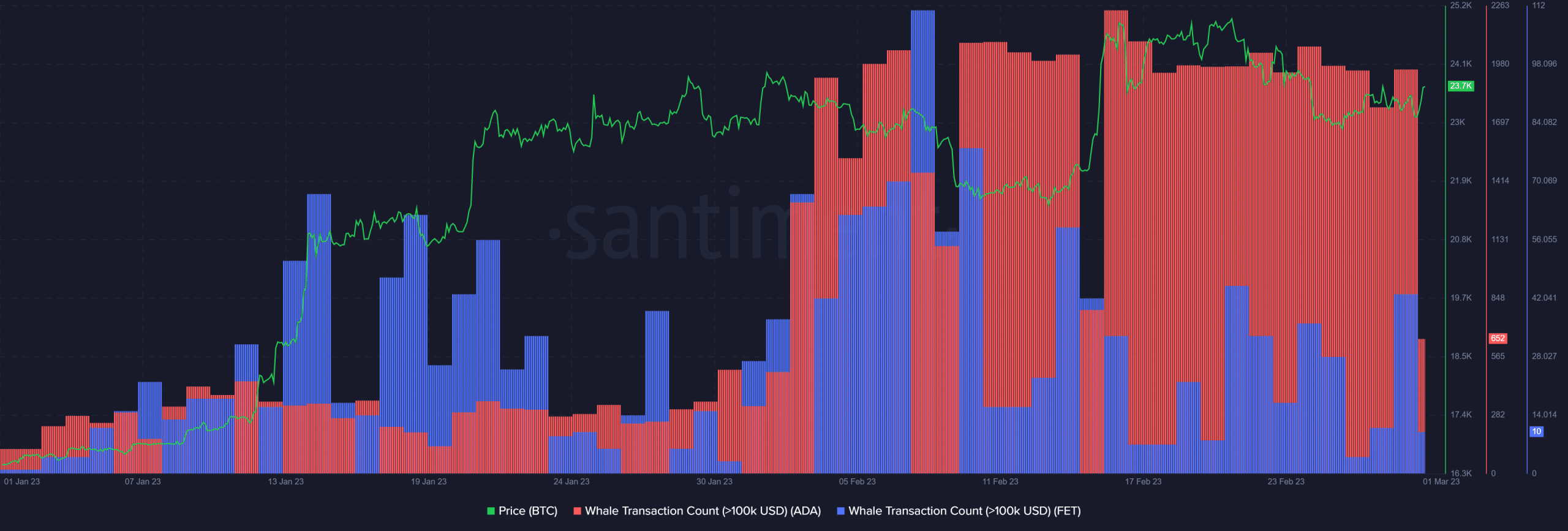
Task: Click the 01 Mar 23 date label
Action: click(1441, 481)
